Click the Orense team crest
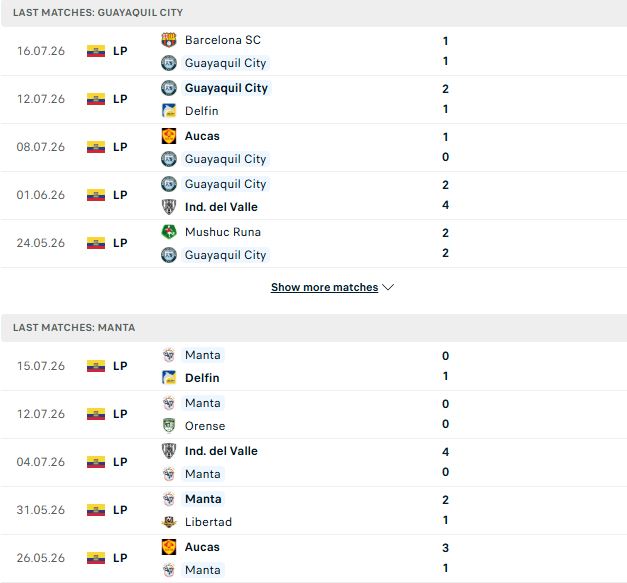Screen dimensions: 627x583 pyautogui.click(x=169, y=426)
